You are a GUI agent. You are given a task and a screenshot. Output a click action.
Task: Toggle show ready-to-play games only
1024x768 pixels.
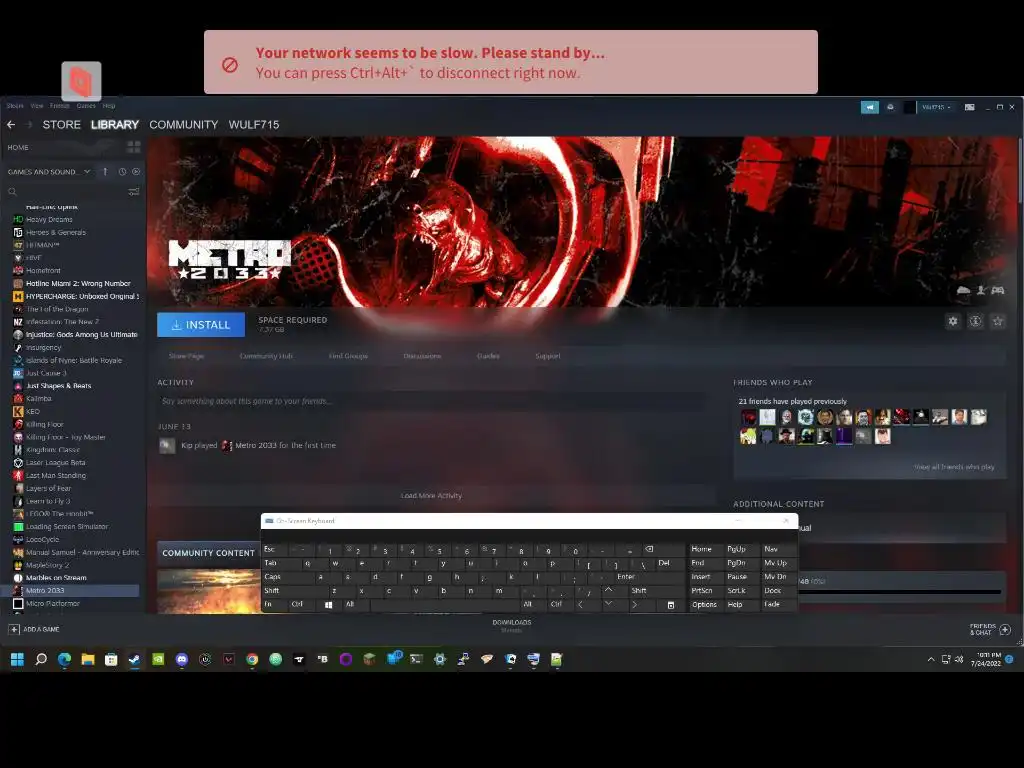[x=136, y=172]
